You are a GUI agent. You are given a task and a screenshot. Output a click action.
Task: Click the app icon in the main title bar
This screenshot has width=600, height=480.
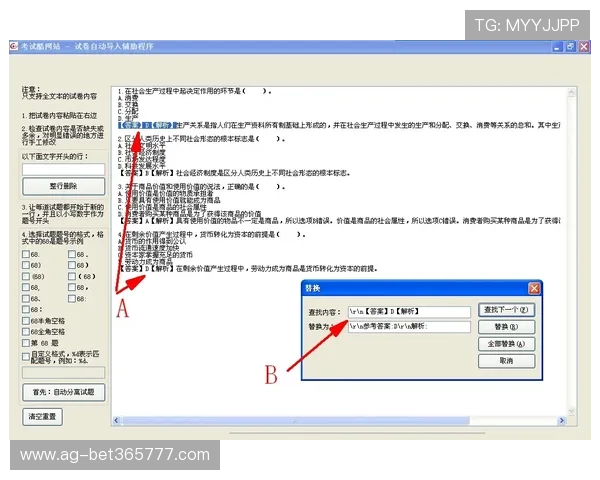pos(14,46)
